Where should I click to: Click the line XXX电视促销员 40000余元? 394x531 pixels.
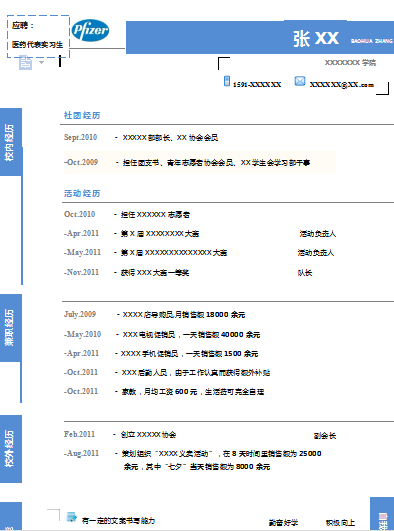(x=191, y=335)
